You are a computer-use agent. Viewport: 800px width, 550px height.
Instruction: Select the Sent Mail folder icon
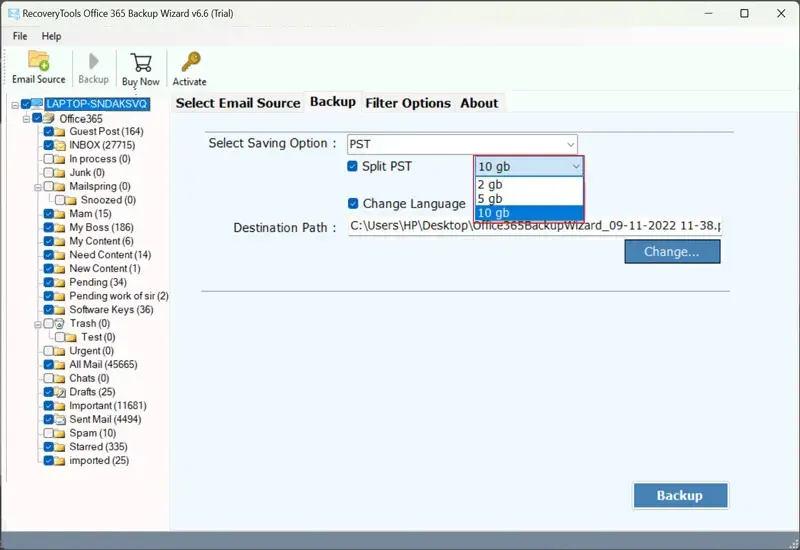(x=61, y=420)
